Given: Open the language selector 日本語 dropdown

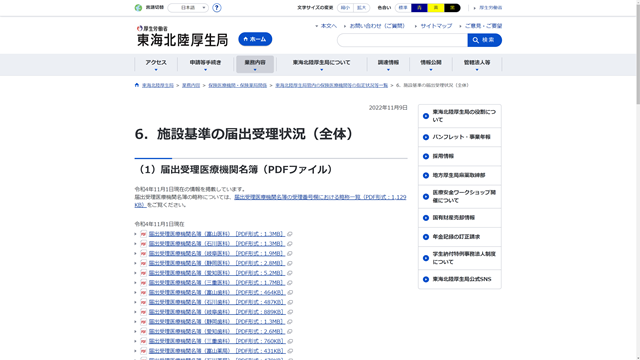Looking at the screenshot, I should click(188, 8).
